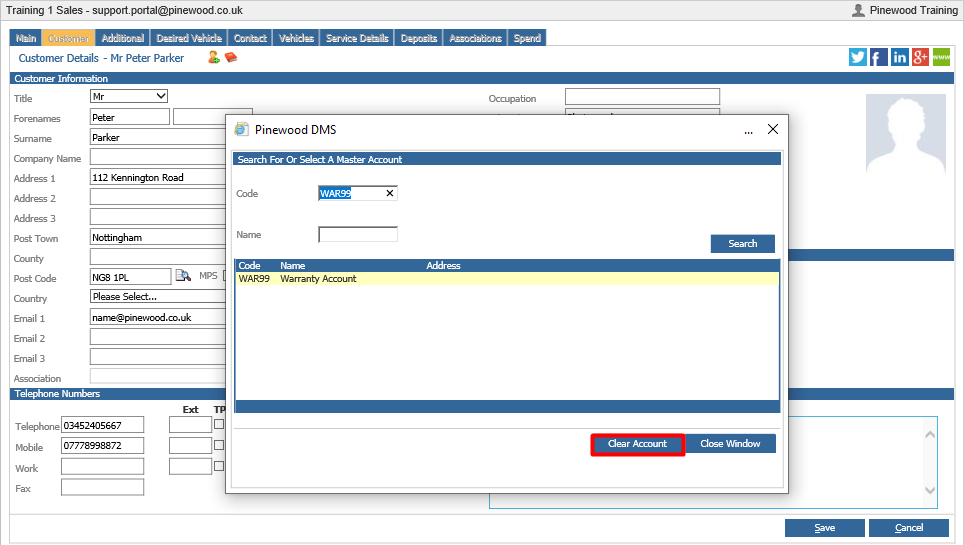The image size is (964, 545).
Task: Expand the Title dropdown showing Mr
Action: coord(129,96)
